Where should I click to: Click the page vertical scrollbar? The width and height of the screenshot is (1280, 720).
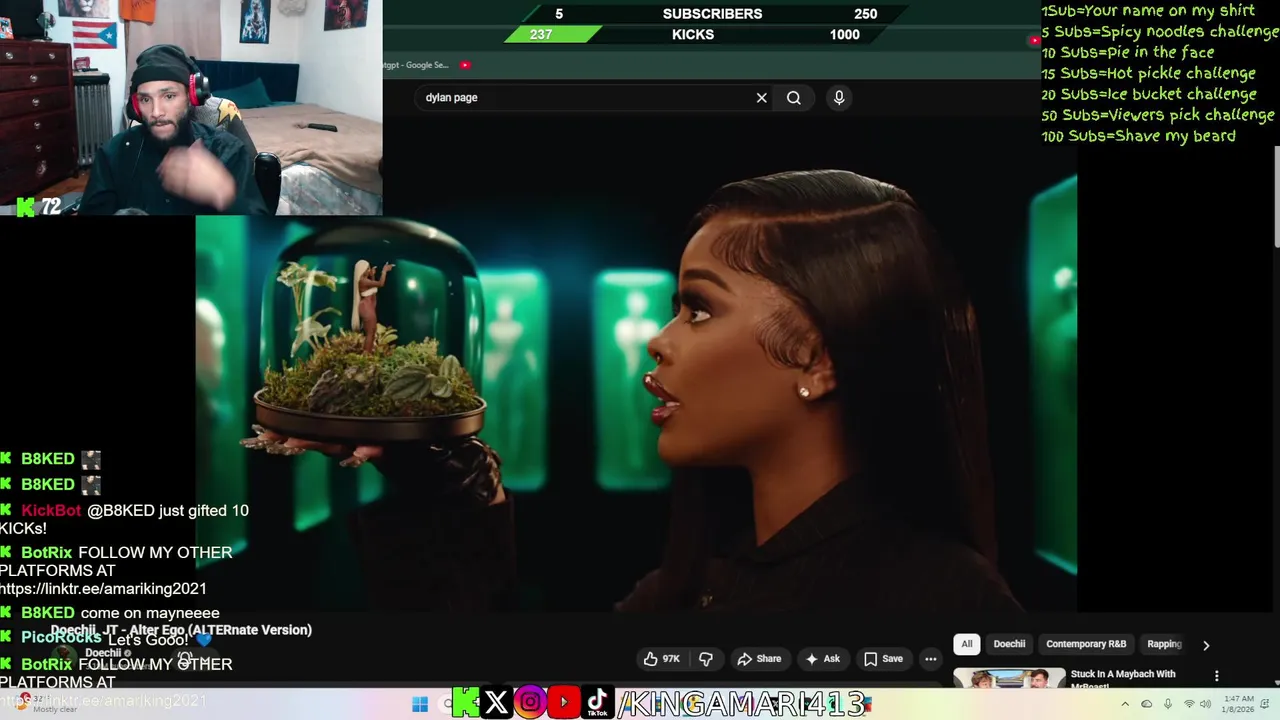(x=1276, y=195)
